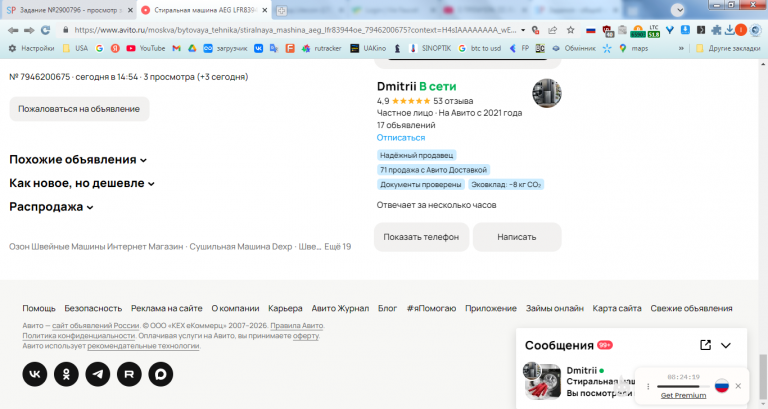This screenshot has height=409, width=768.
Task: Open a new browser tab
Action: click(281, 10)
